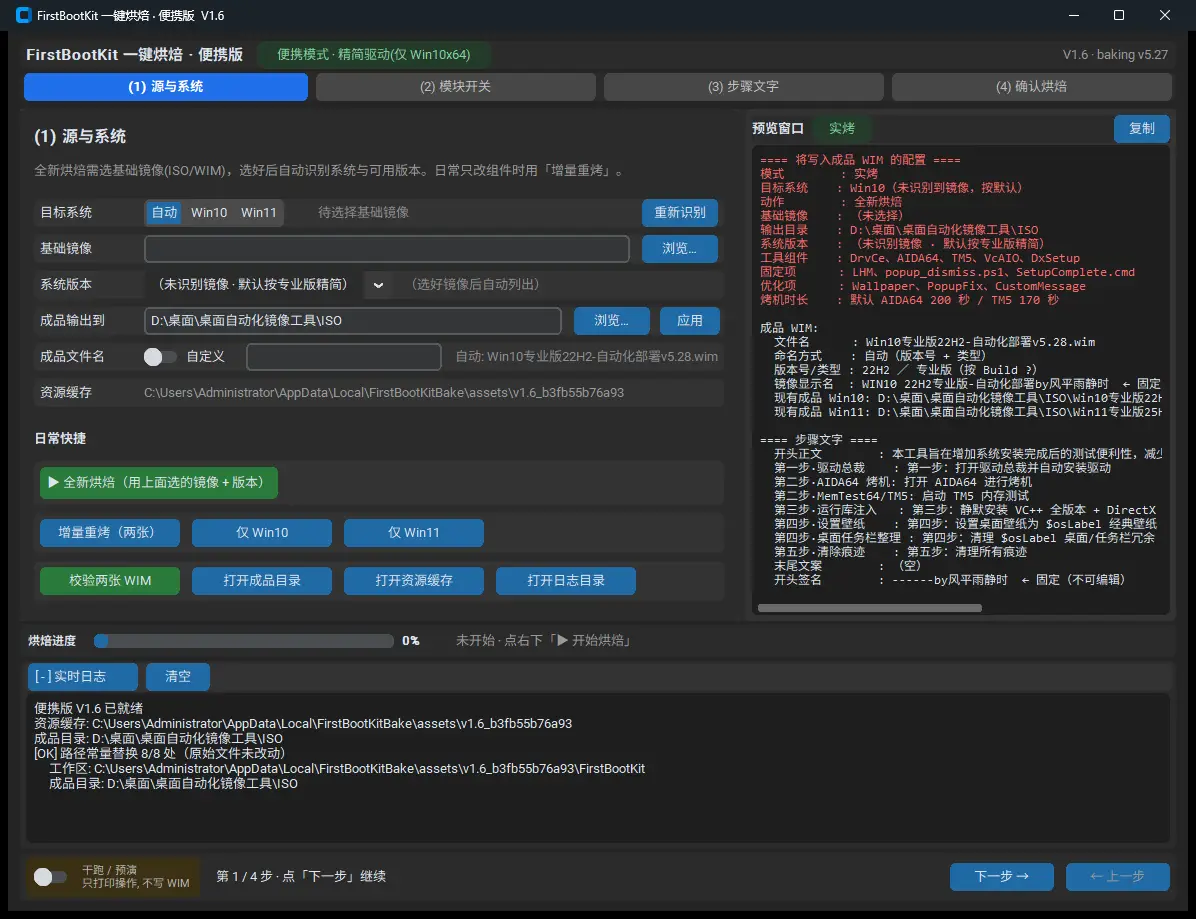Click the preview window horizontal scrollbar
Viewport: 1196px width, 919px height.
tap(870, 608)
